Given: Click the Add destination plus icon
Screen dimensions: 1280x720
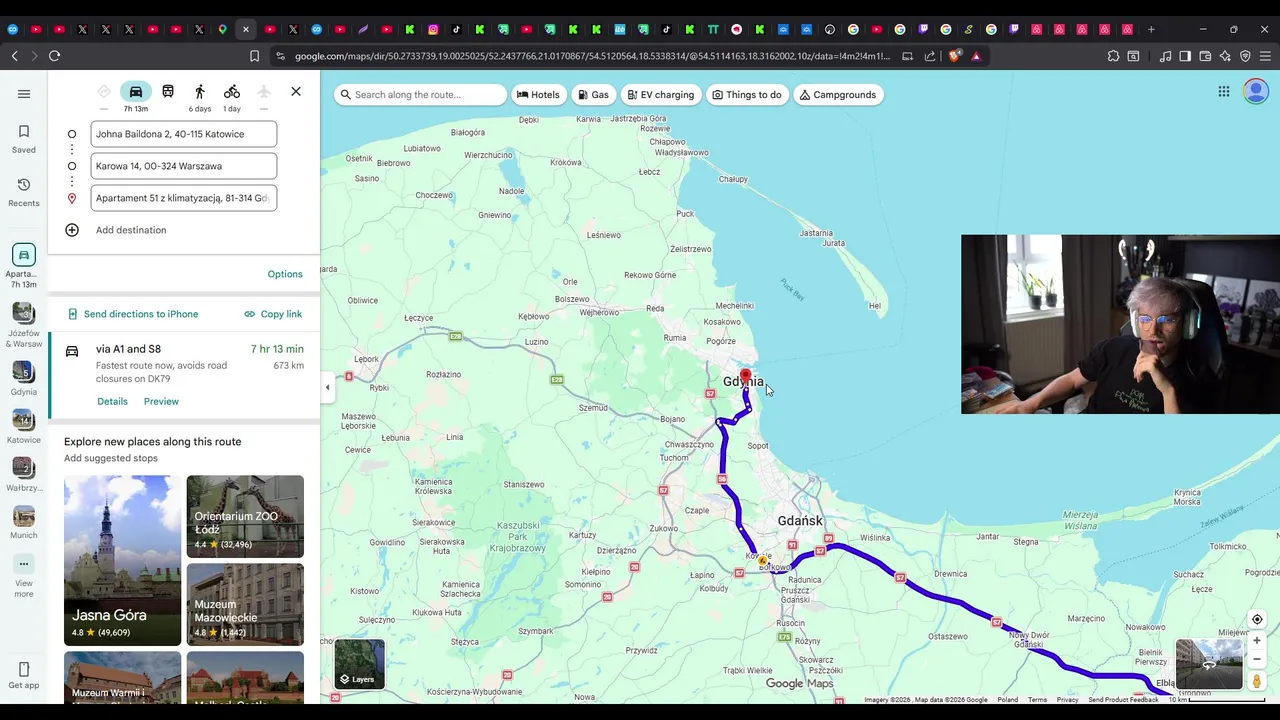Looking at the screenshot, I should (72, 230).
